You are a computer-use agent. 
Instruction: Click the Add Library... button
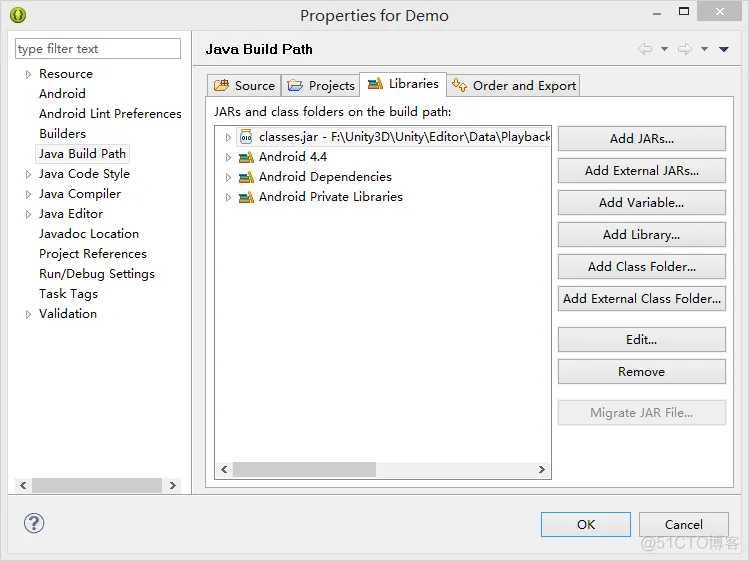642,235
